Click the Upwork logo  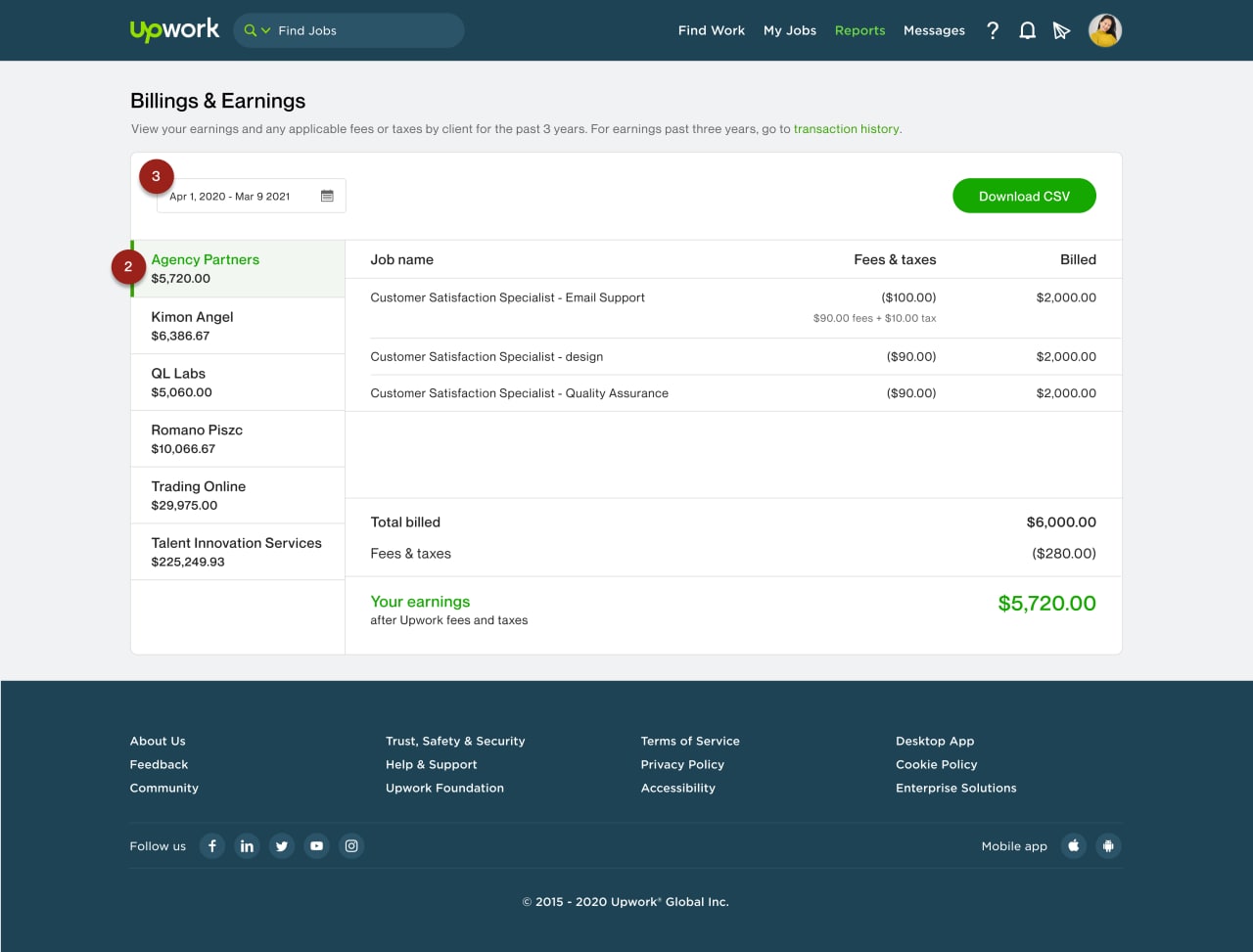point(175,30)
